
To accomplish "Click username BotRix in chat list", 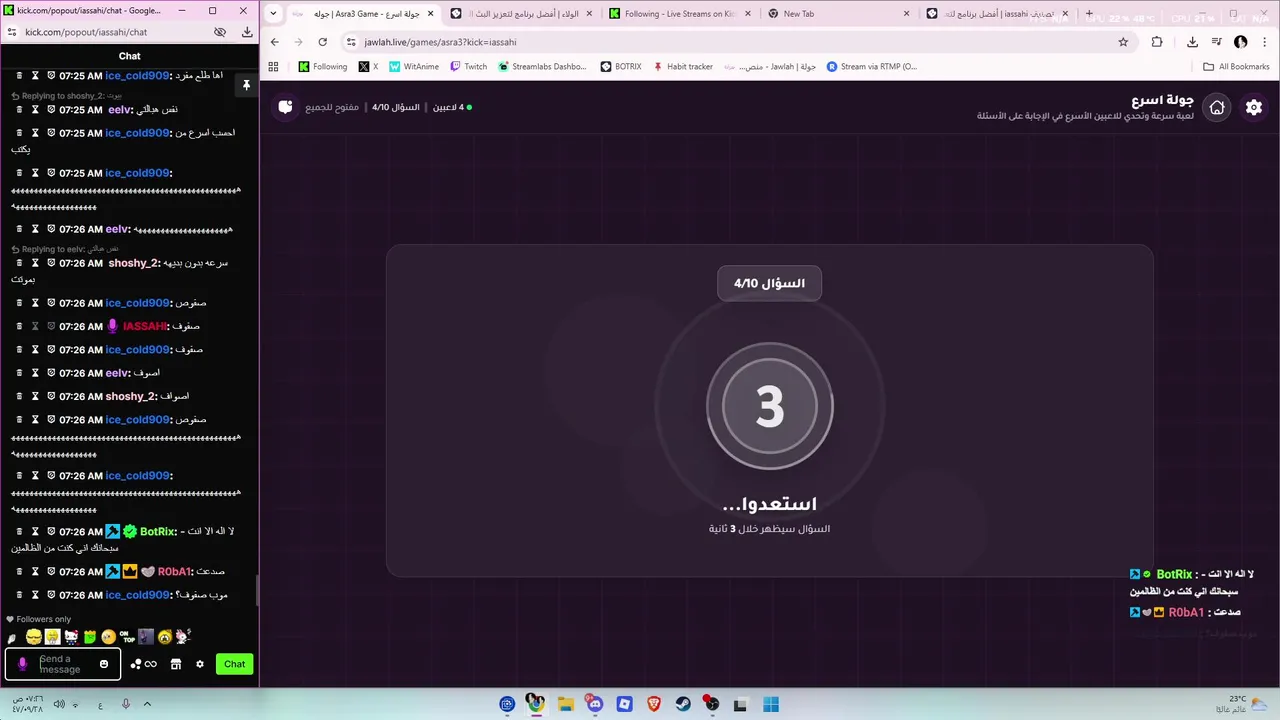I will coord(158,532).
